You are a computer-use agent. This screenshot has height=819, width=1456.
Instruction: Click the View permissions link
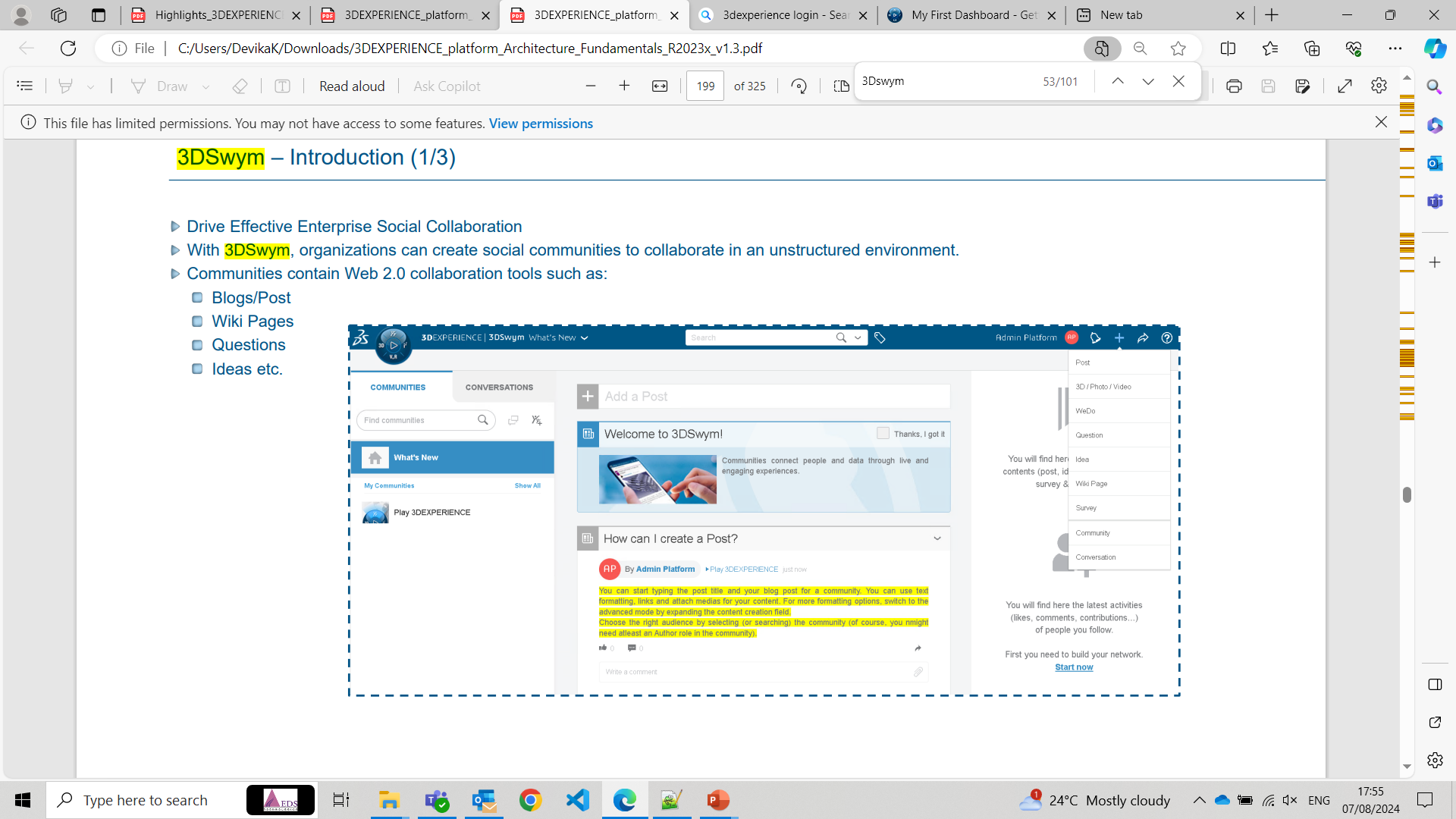click(541, 123)
